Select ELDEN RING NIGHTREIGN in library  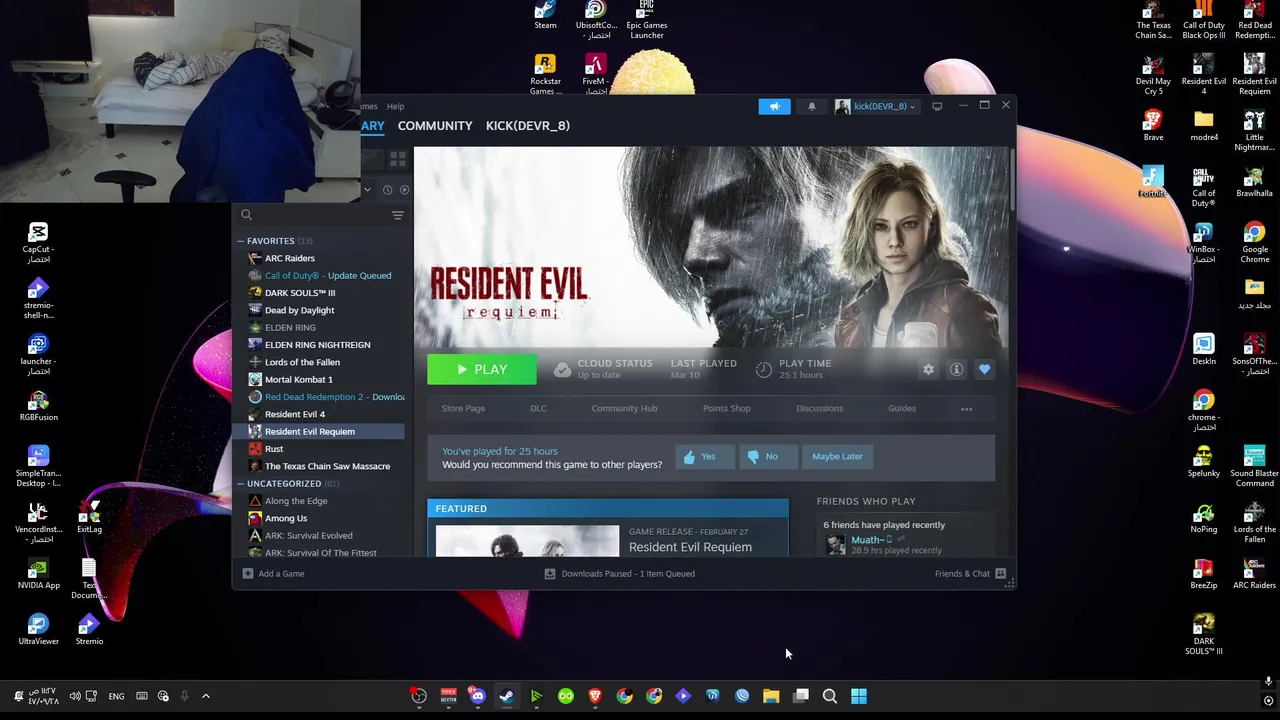click(320, 345)
